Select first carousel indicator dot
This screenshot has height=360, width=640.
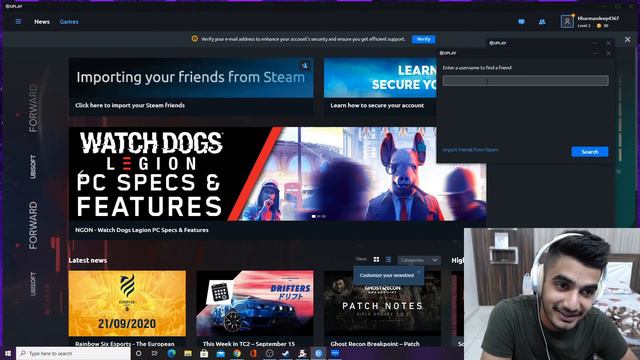(x=313, y=216)
